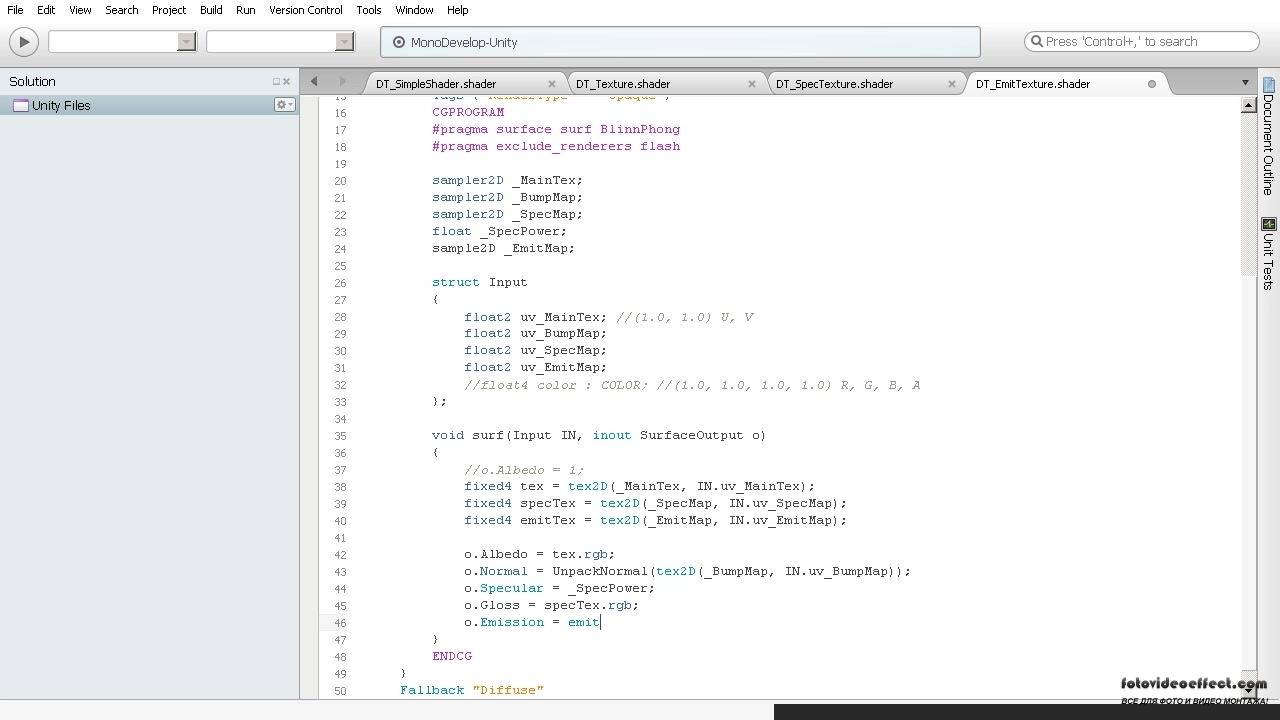This screenshot has width=1280, height=720.
Task: Open the Project menu
Action: [x=169, y=10]
